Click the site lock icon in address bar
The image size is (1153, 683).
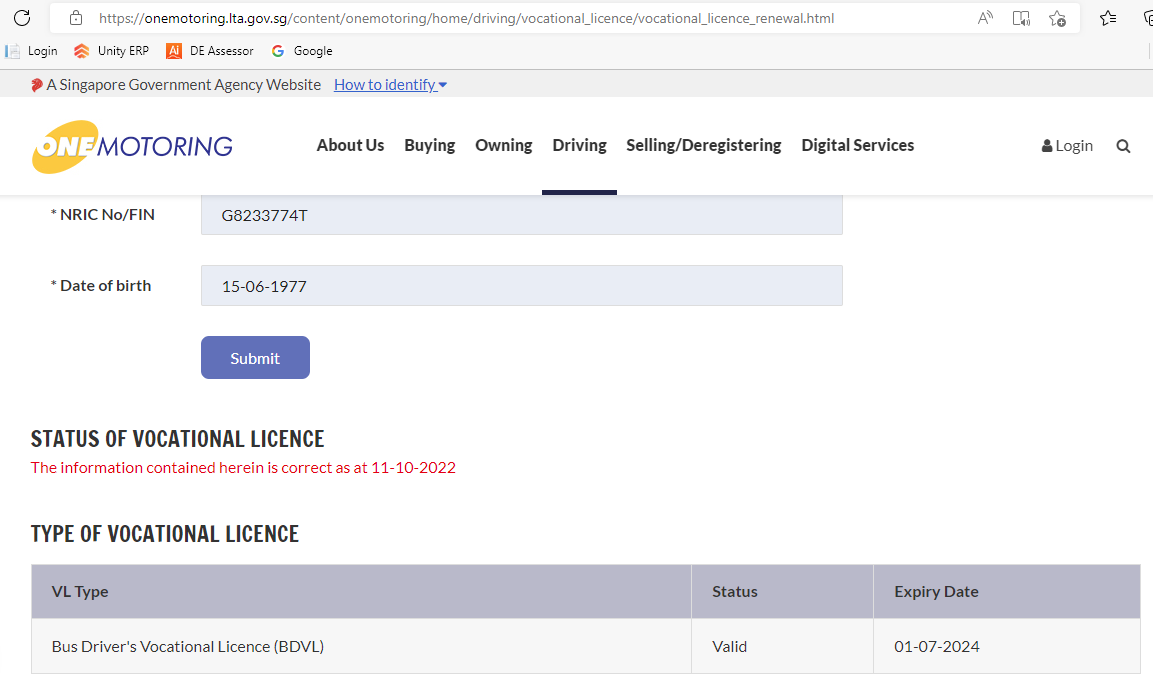[75, 18]
